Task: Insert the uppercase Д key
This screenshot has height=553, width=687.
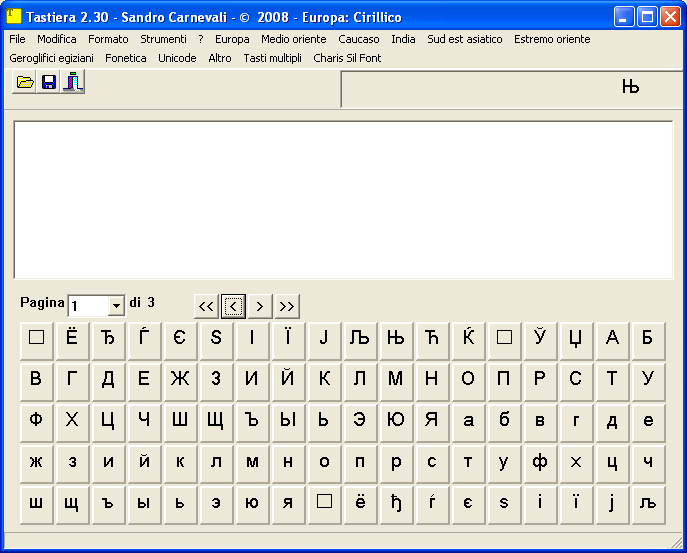Action: [x=108, y=382]
